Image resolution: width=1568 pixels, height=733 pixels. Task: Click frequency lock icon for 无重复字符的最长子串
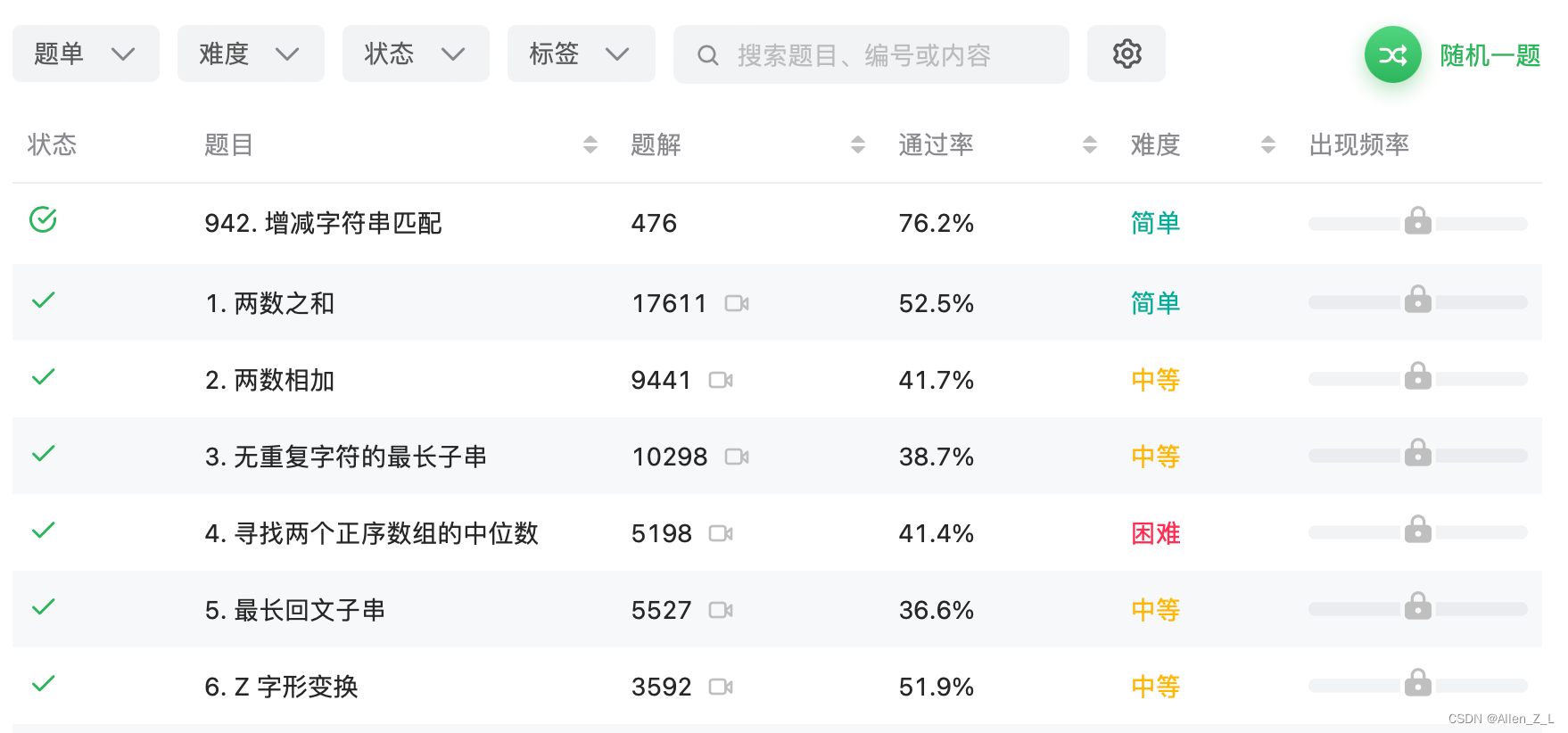point(1417,452)
